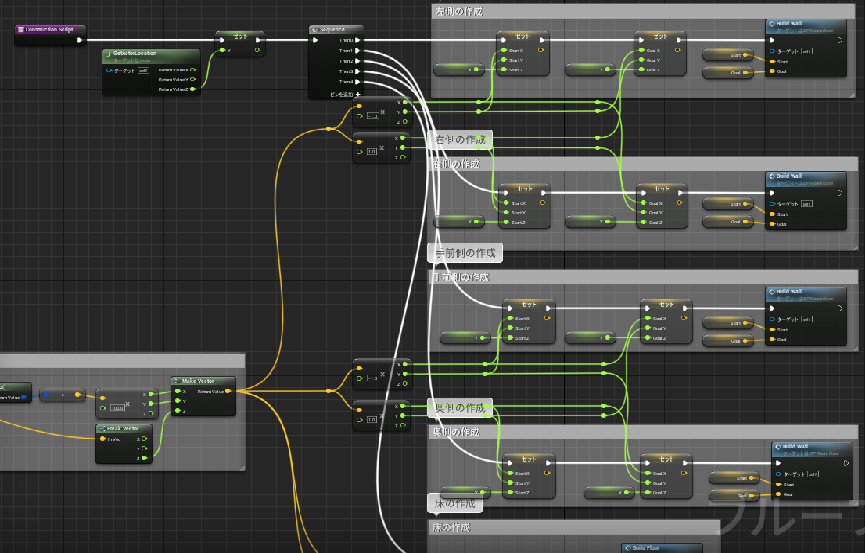This screenshot has height=553, width=865.
Task: Click the Then 3 output pin on Sequence
Action: 358,72
